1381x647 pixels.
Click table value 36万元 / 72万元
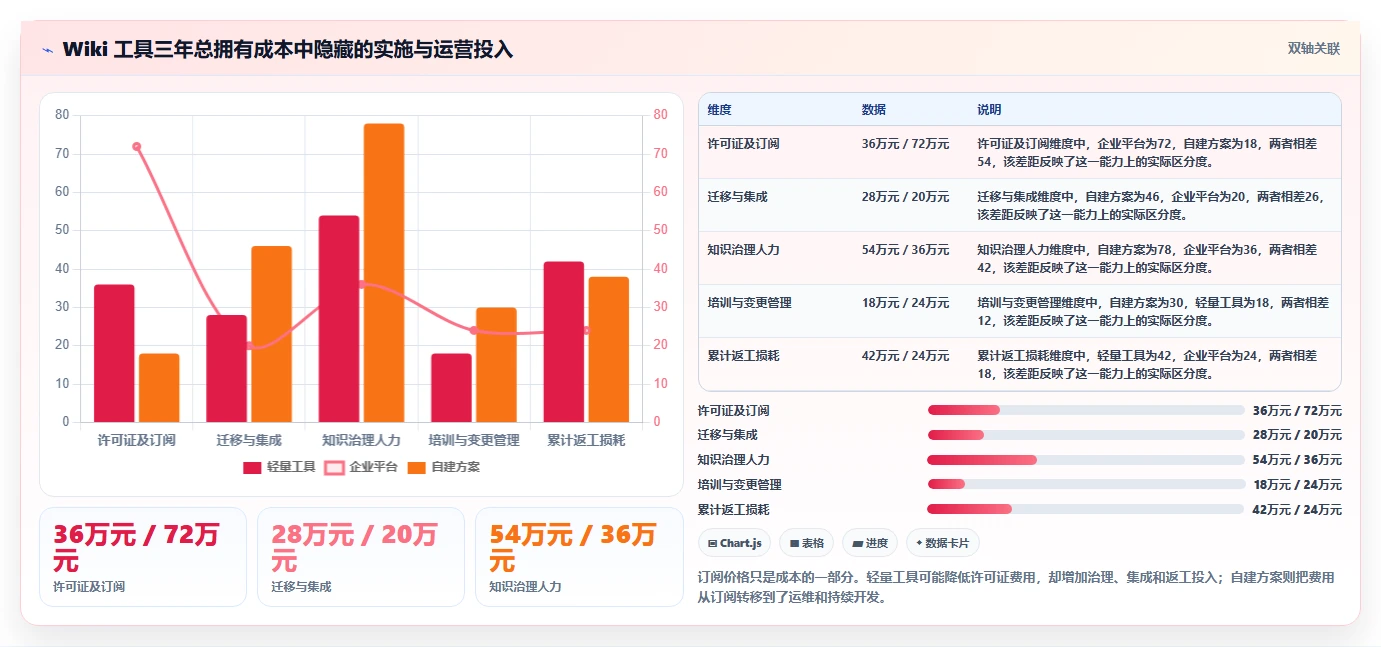click(905, 144)
